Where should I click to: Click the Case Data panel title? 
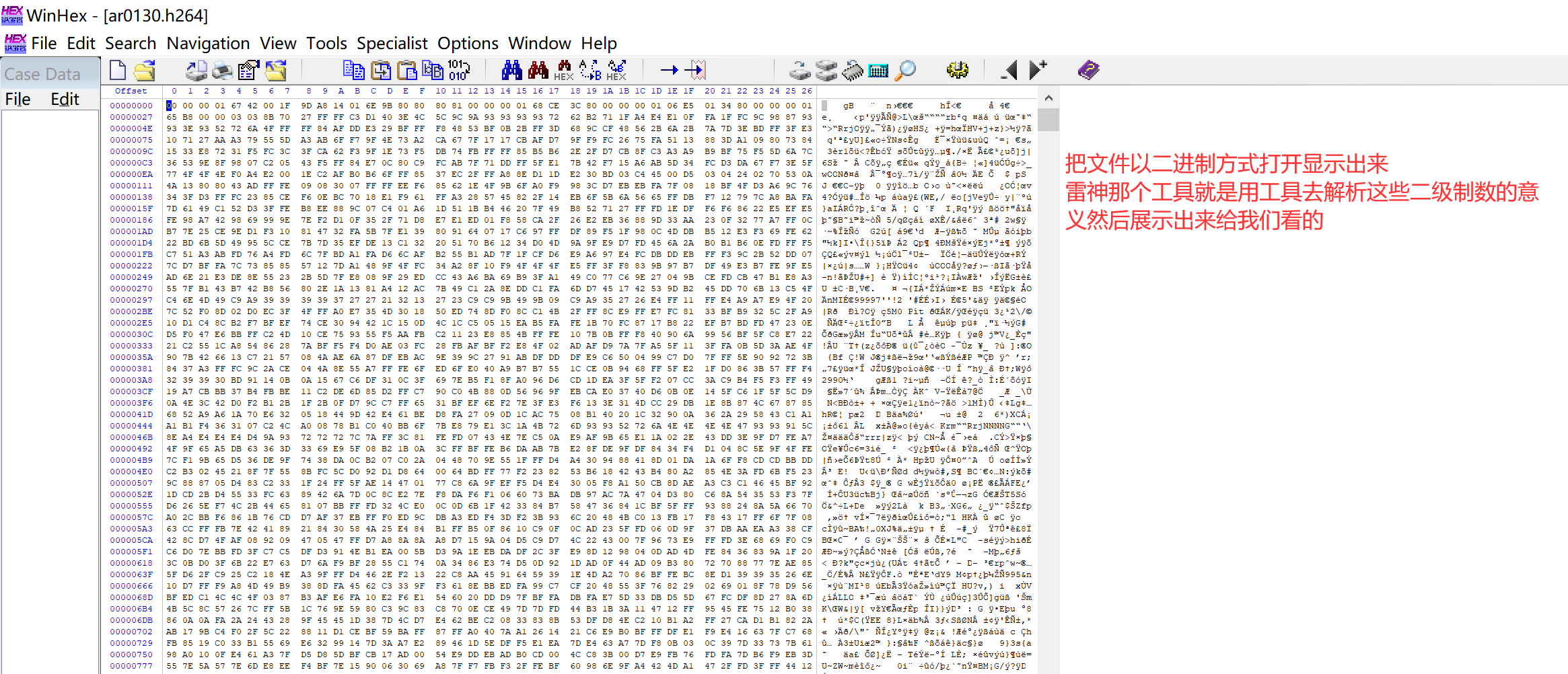(x=42, y=74)
